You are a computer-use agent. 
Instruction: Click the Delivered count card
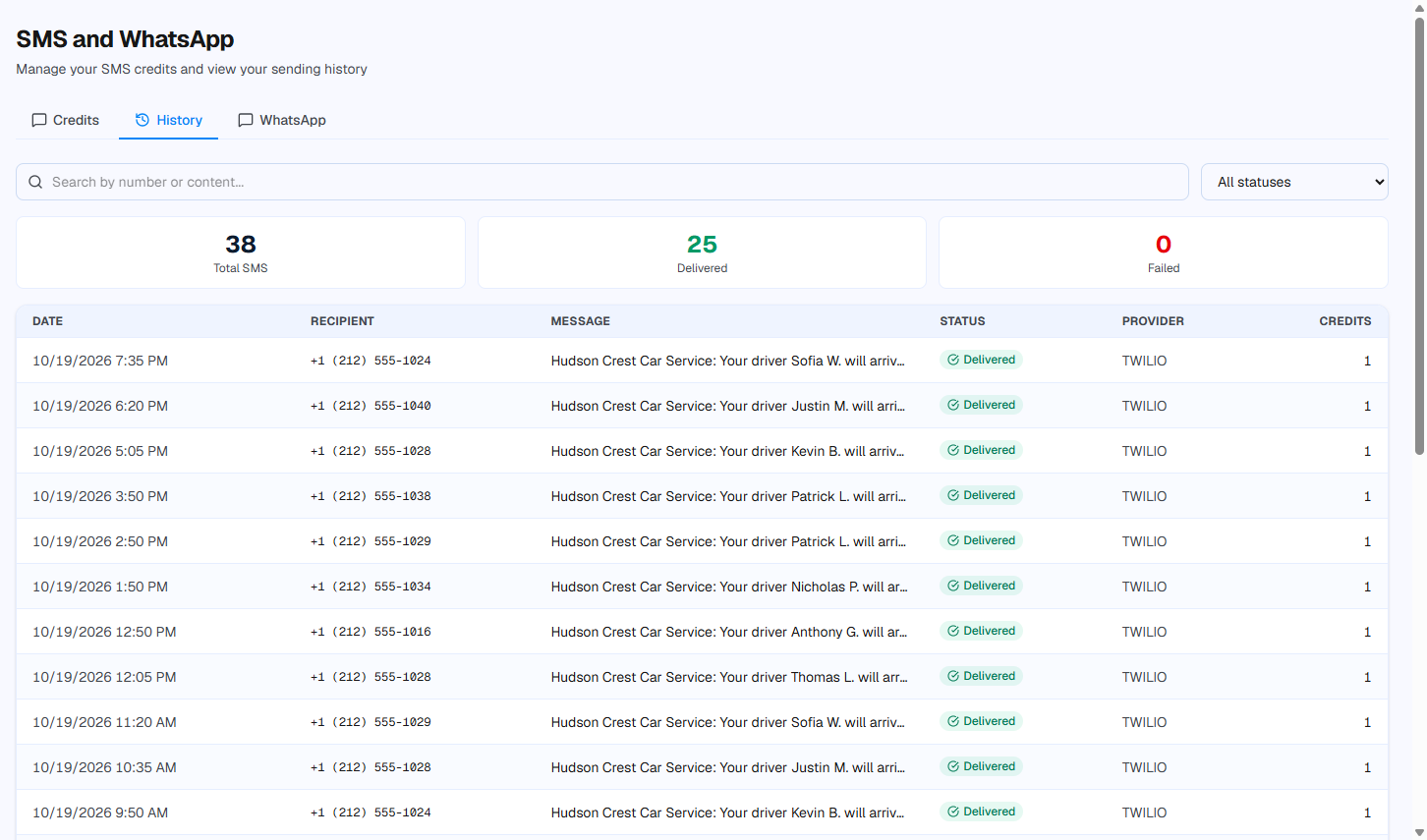702,252
